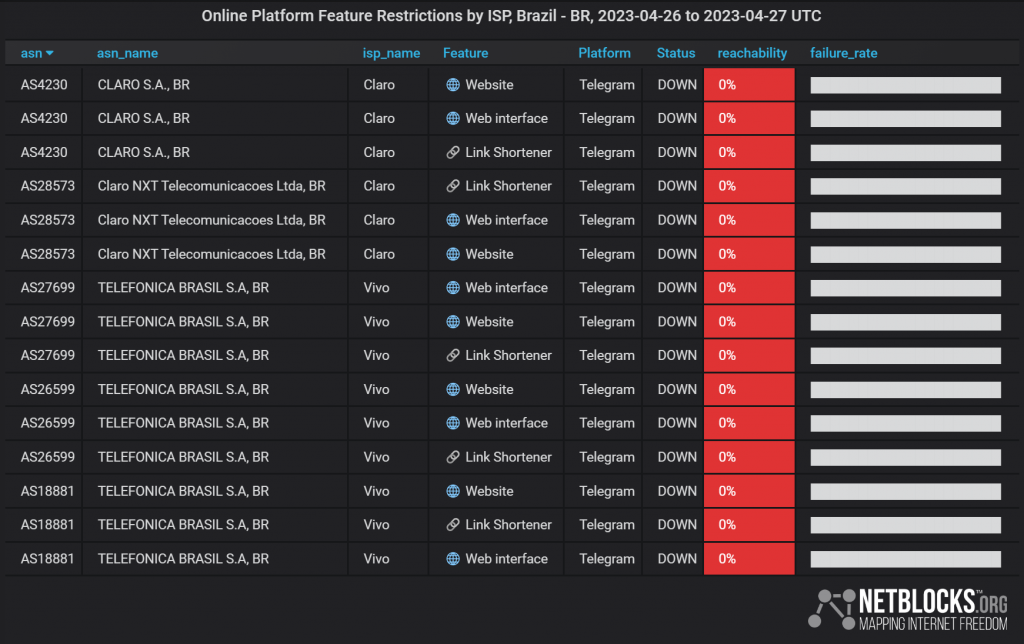Click the globe icon in AS4230 Website row

(453, 85)
